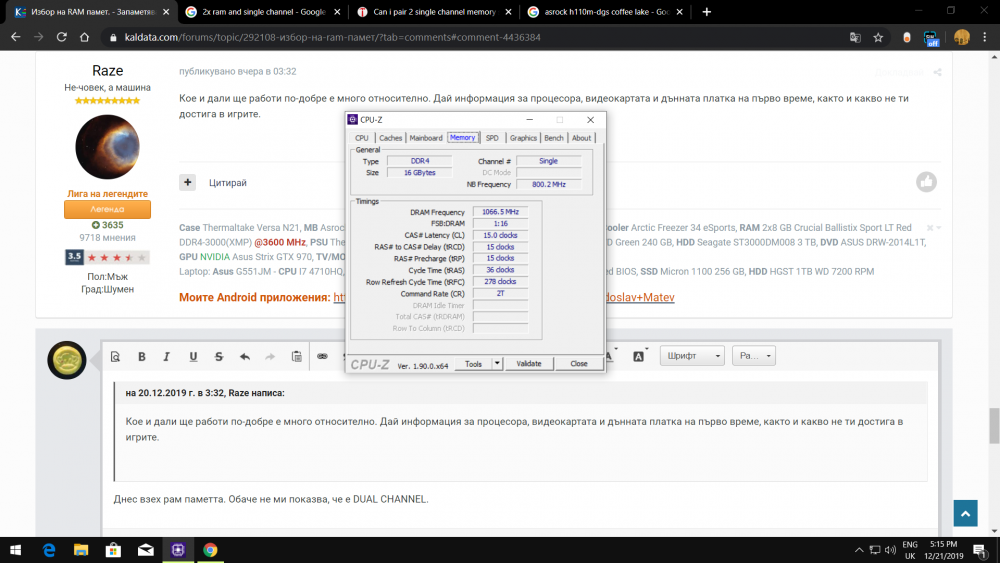Image resolution: width=1000 pixels, height=563 pixels.
Task: Toggle bold formatting in the reply editor
Action: pos(142,356)
